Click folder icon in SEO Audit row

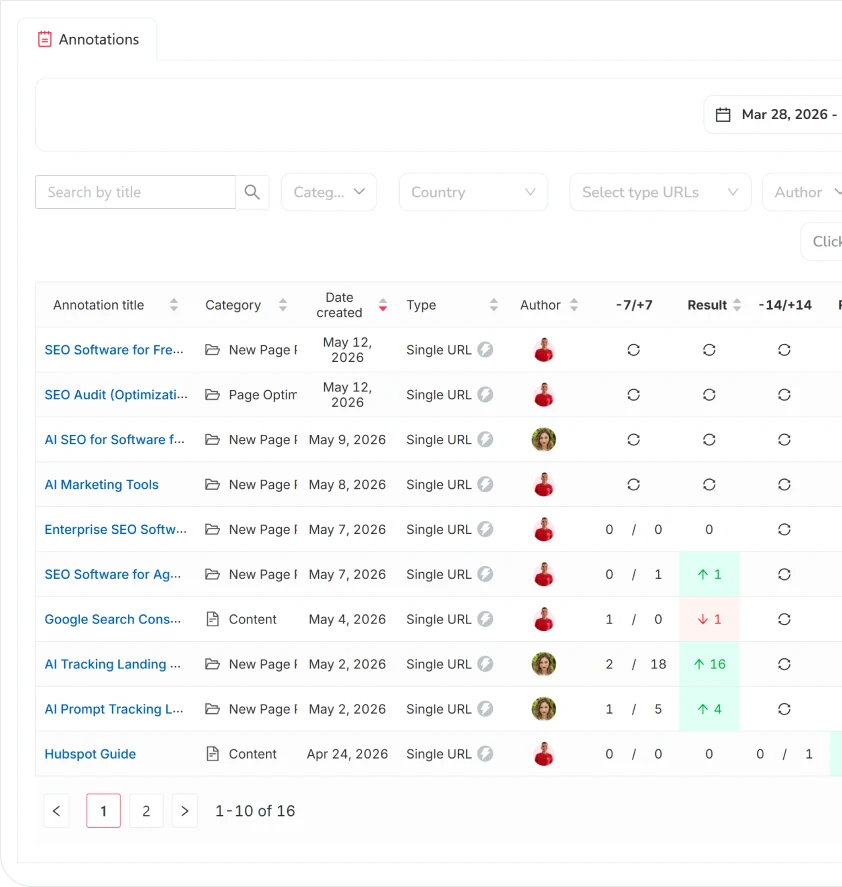212,395
